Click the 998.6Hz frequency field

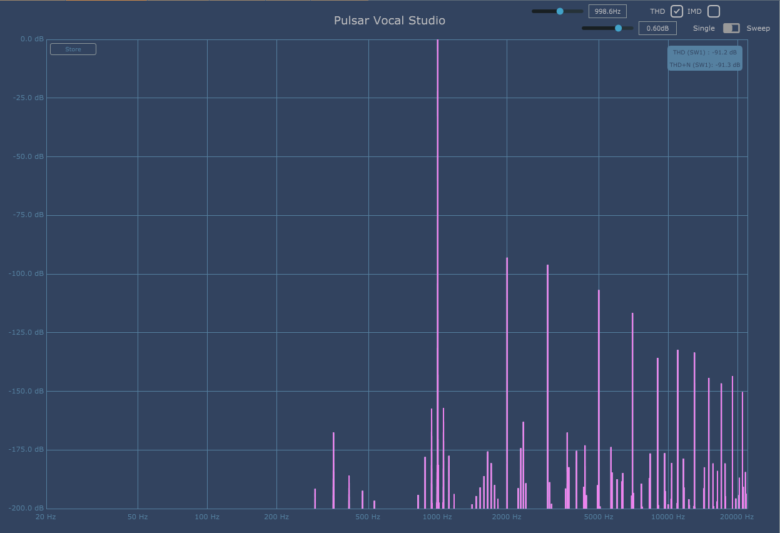pos(607,11)
